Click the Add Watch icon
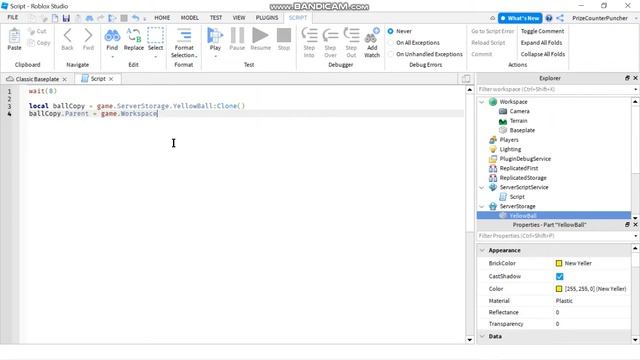The height and width of the screenshot is (360, 640). [372, 36]
